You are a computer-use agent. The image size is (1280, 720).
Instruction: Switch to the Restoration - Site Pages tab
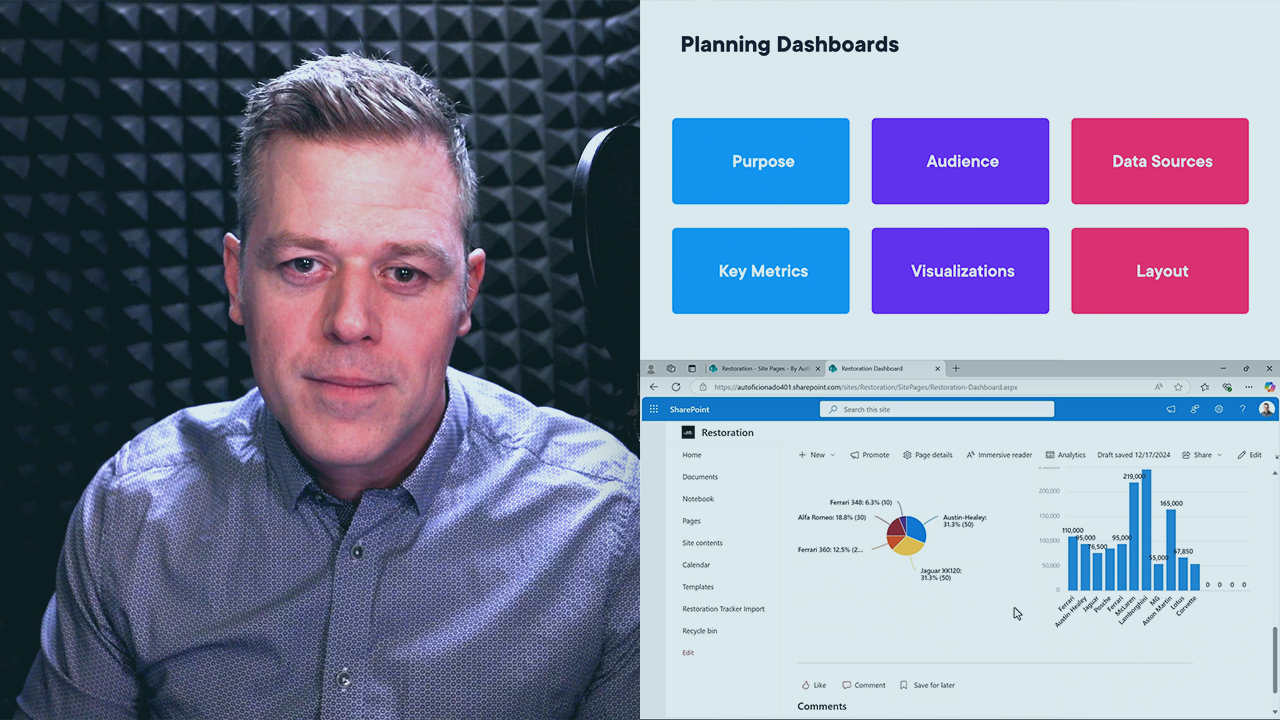coord(764,368)
